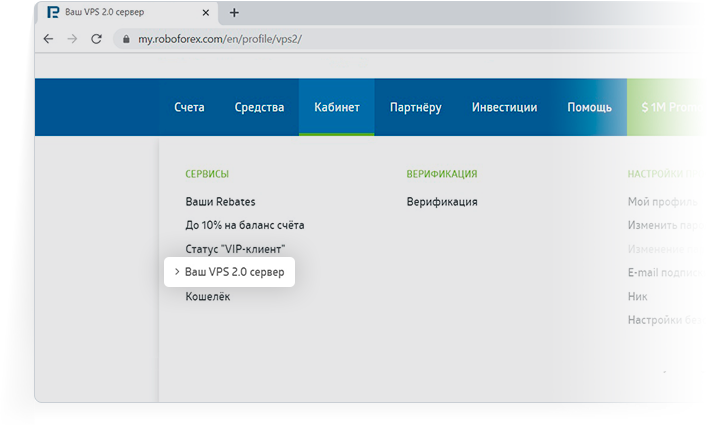Open Ваш VPS 2.0 сервер link
Viewport: 711px width, 440px height.
tap(235, 272)
